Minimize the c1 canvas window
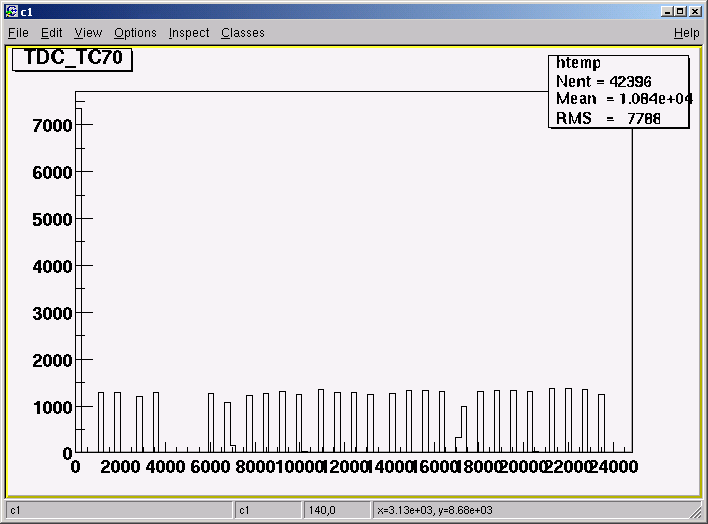Viewport: 708px width, 524px height. pos(666,11)
